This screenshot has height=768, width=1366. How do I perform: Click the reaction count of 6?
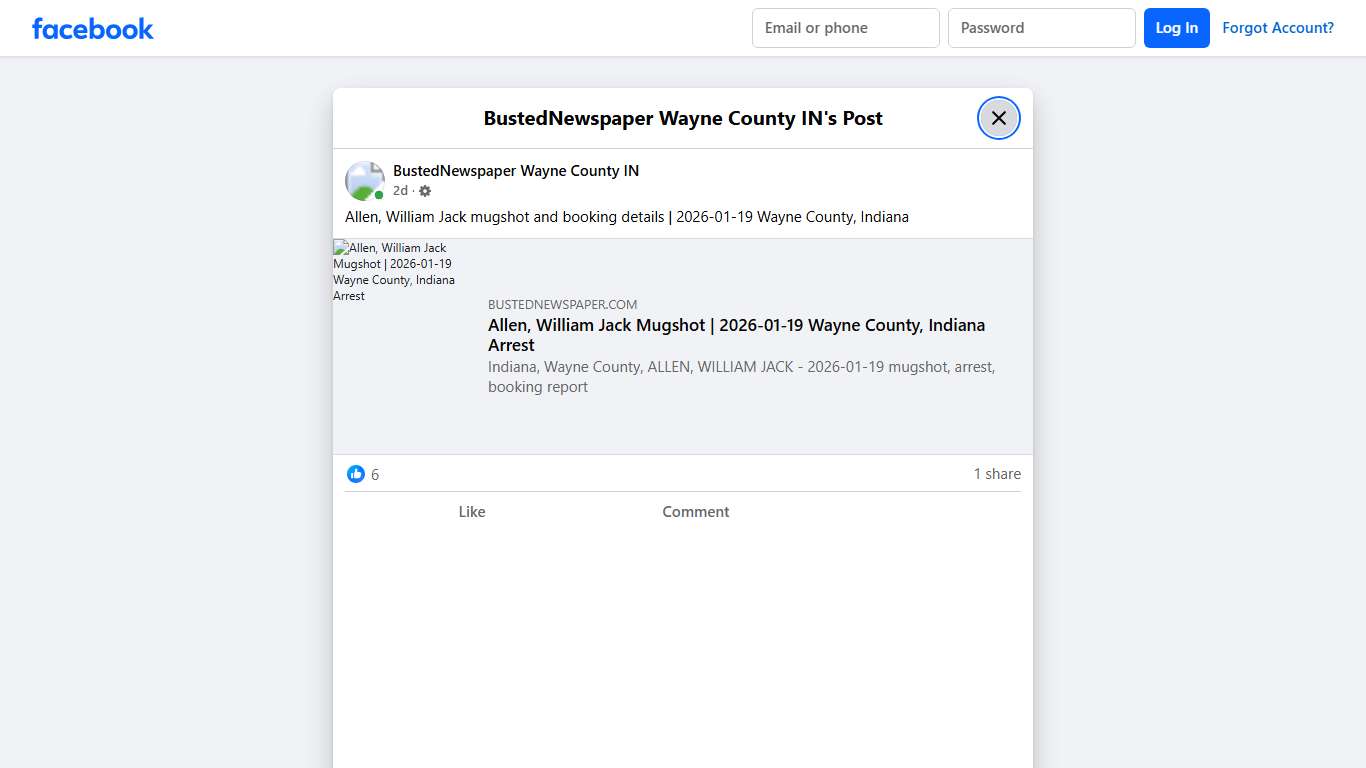pyautogui.click(x=375, y=473)
